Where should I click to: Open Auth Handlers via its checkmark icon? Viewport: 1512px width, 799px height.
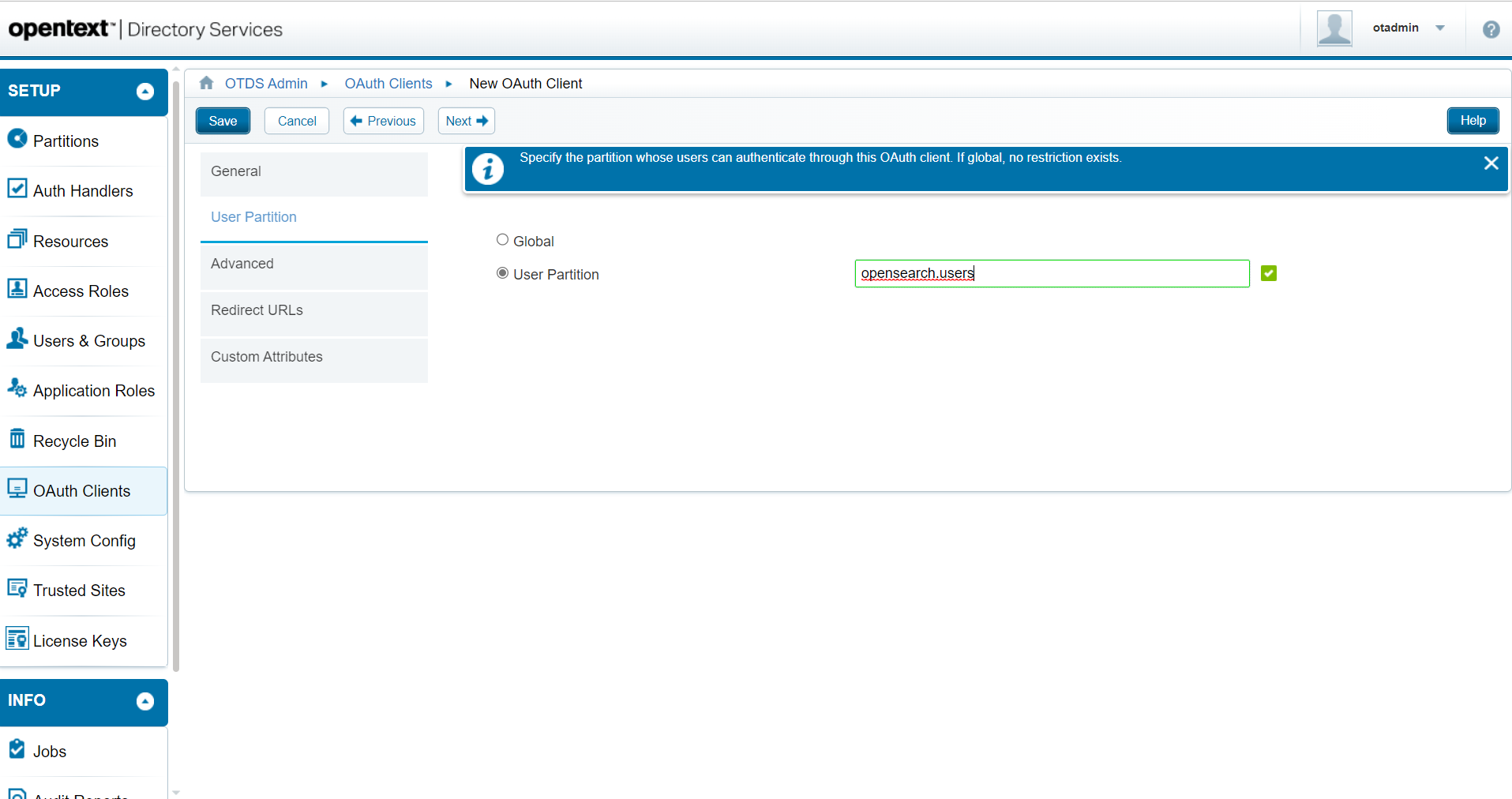(x=17, y=189)
